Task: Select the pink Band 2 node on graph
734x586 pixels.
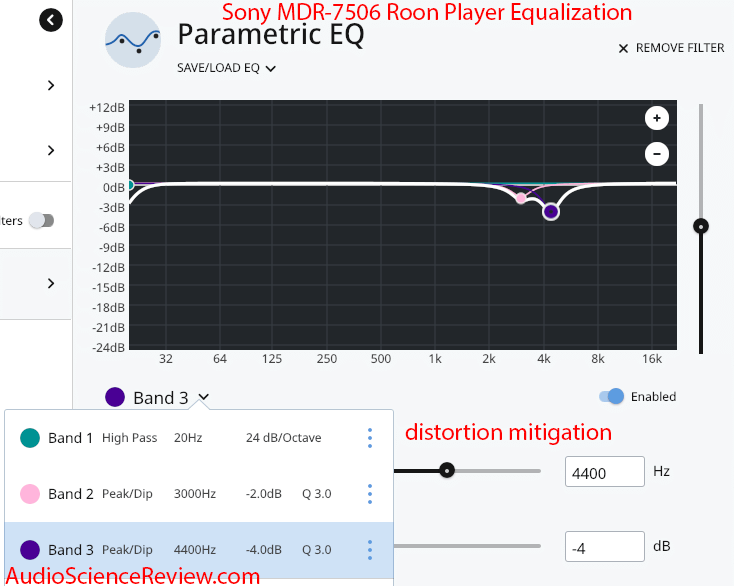Action: [x=521, y=198]
